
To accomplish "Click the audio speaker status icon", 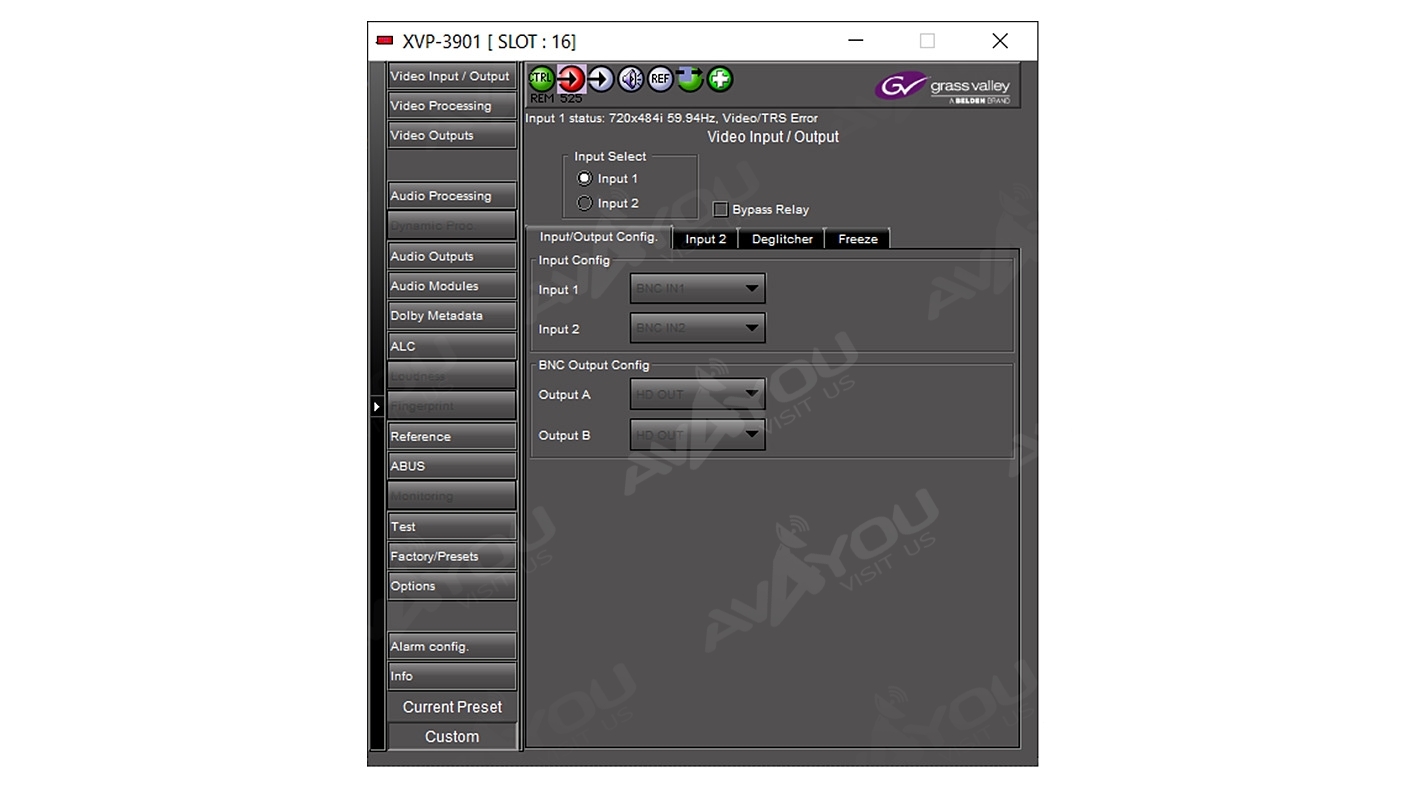I will point(630,79).
